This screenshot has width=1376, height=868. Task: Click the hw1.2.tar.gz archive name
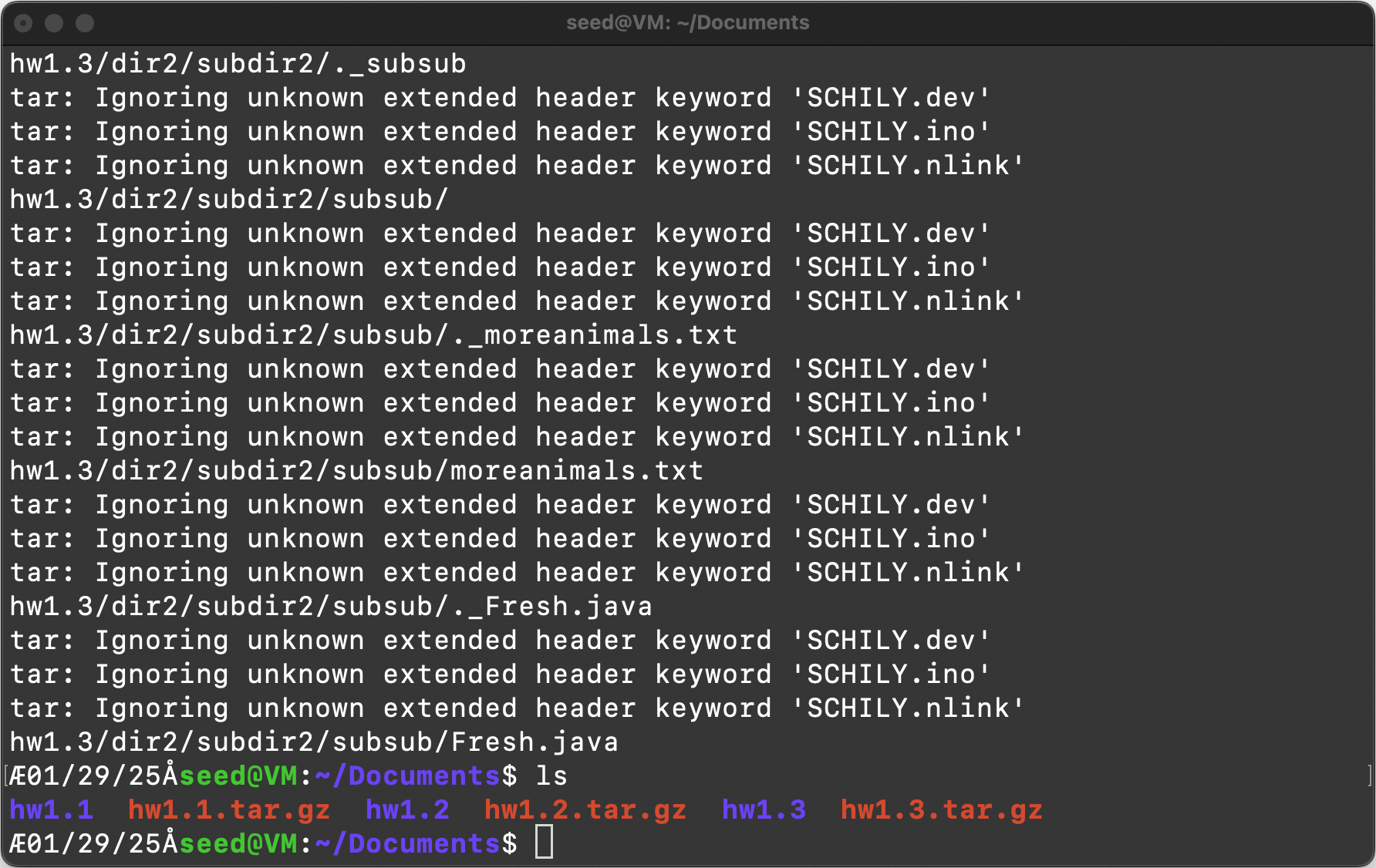click(585, 809)
